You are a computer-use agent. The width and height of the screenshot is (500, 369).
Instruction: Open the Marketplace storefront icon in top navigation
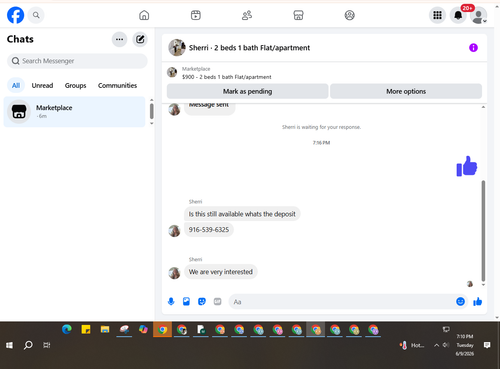click(x=298, y=15)
